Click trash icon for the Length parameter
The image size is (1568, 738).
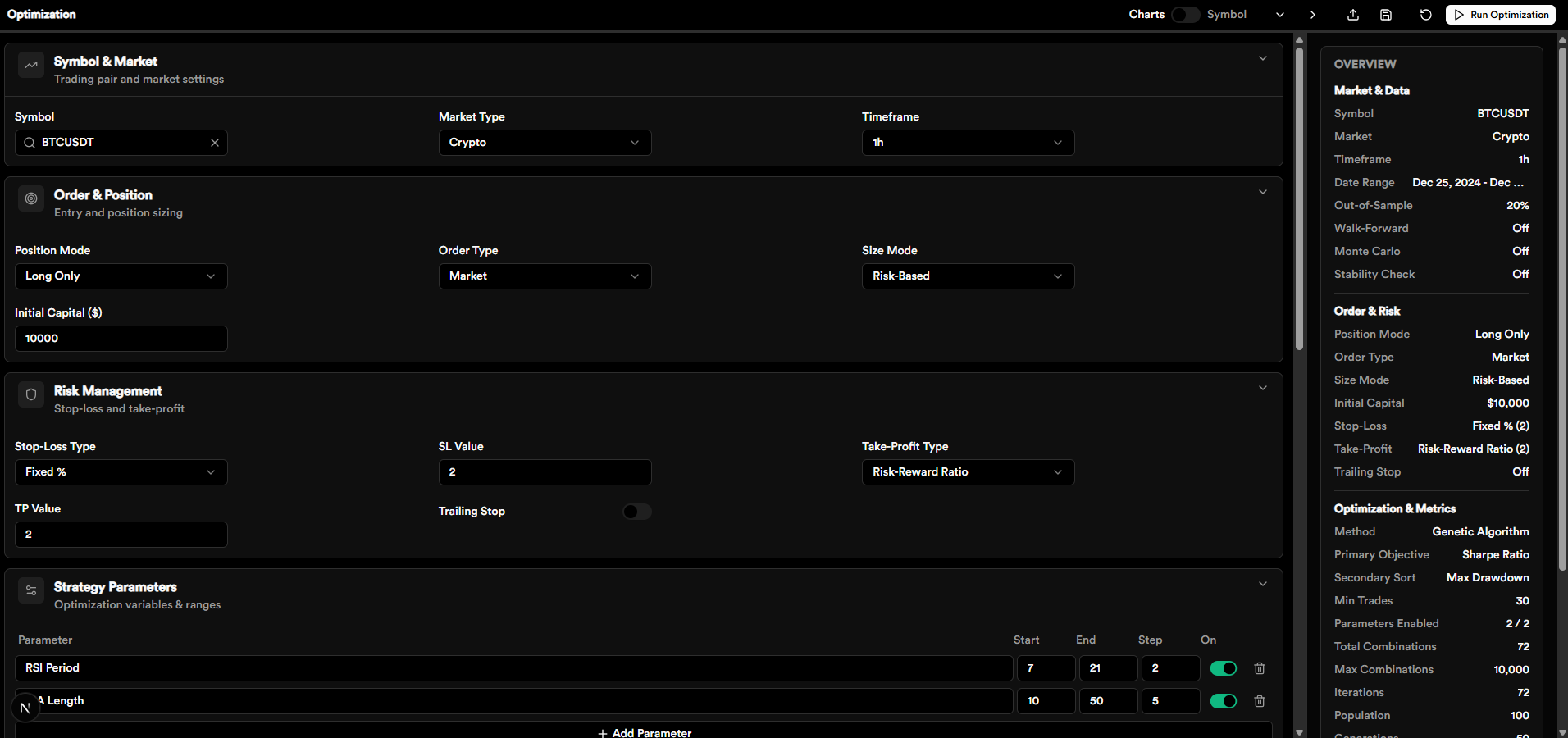pyautogui.click(x=1260, y=701)
